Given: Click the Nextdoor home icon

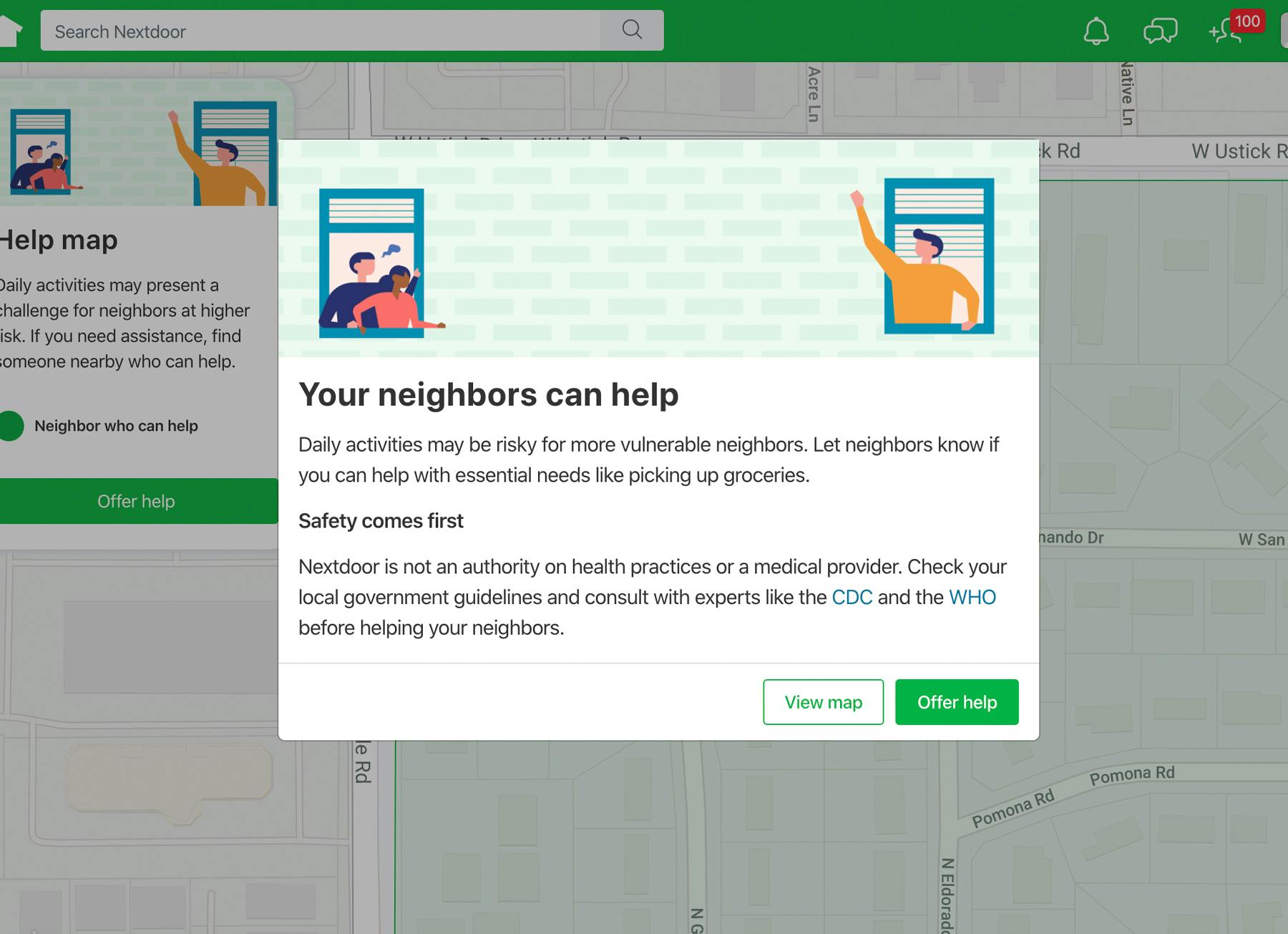Looking at the screenshot, I should click(10, 31).
